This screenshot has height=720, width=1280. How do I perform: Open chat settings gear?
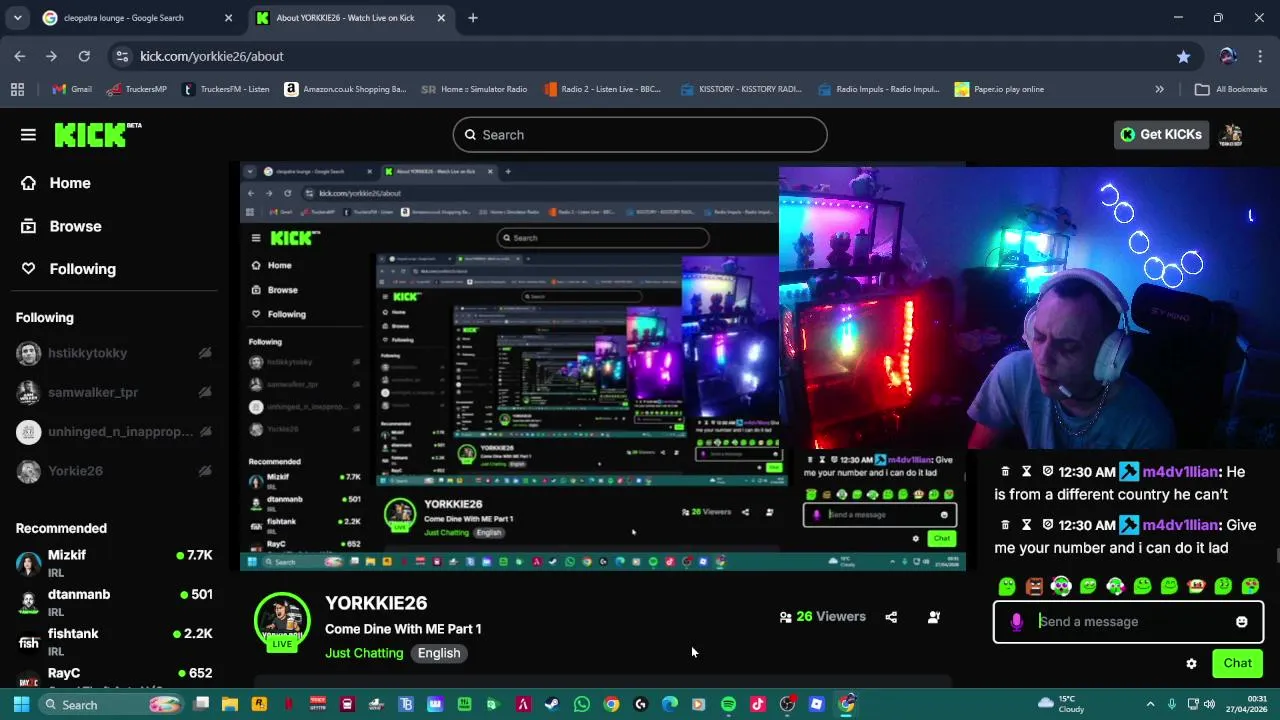1191,664
